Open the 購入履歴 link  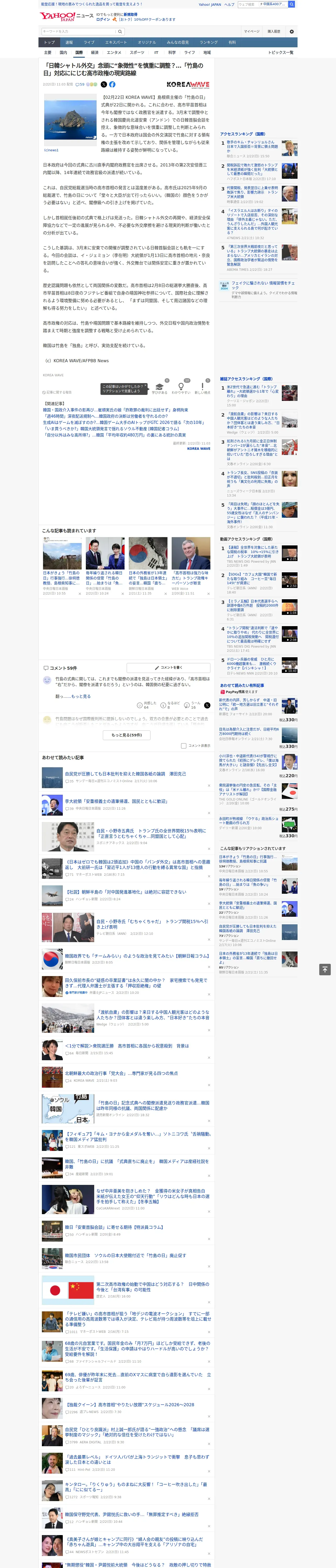(274, 32)
